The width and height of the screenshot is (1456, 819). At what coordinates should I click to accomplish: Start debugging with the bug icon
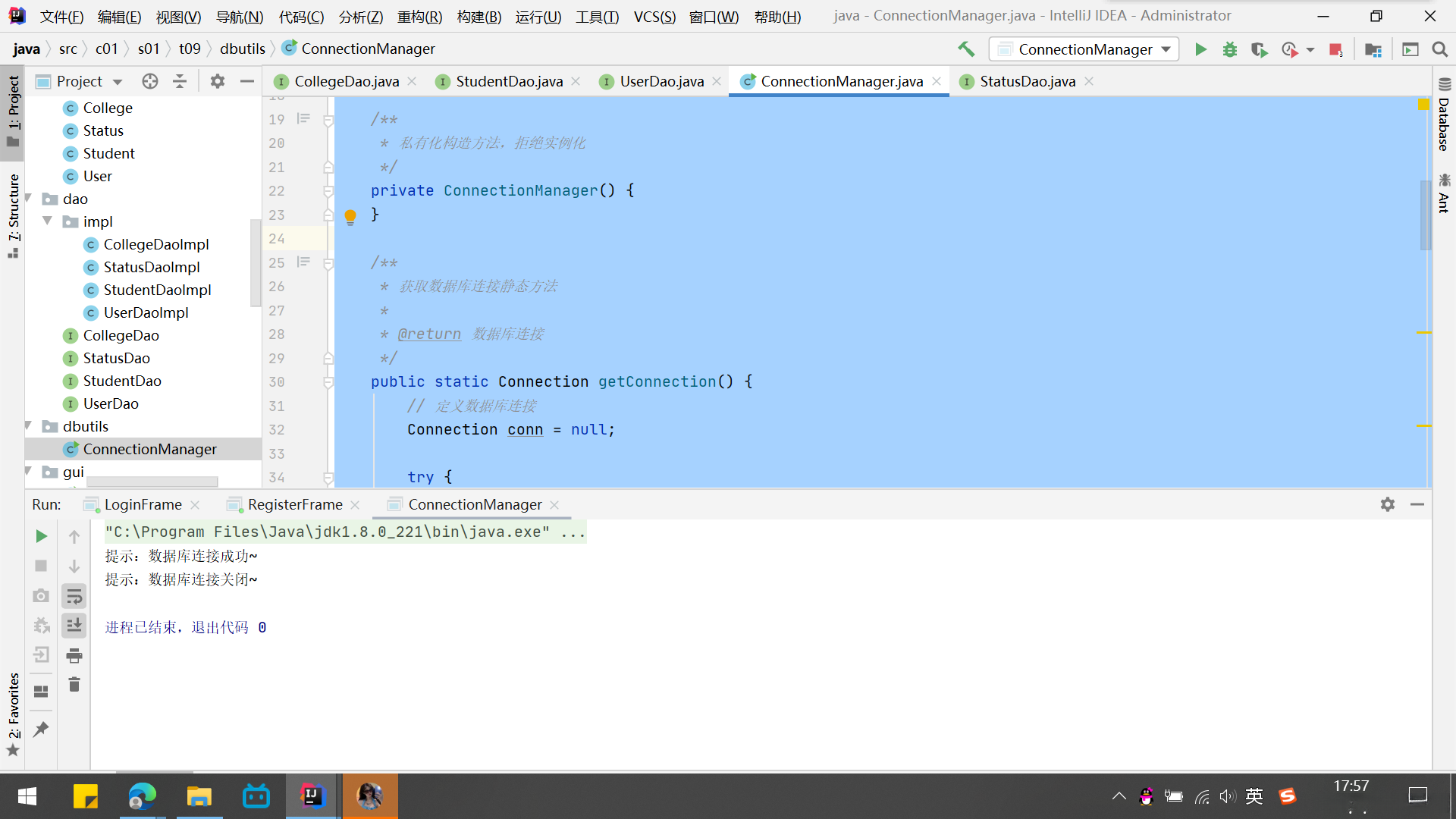[1229, 49]
